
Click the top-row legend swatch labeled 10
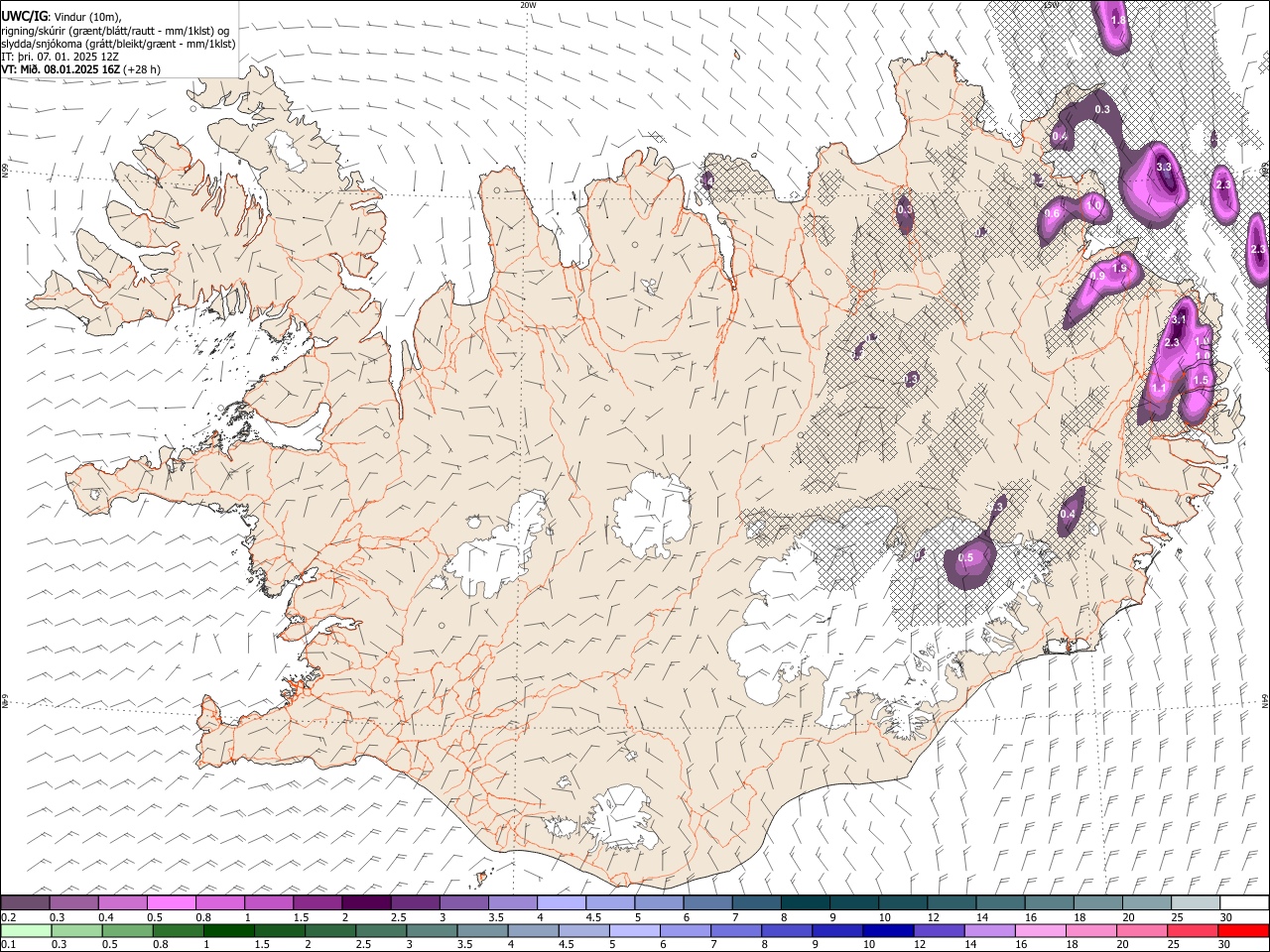[x=902, y=903]
